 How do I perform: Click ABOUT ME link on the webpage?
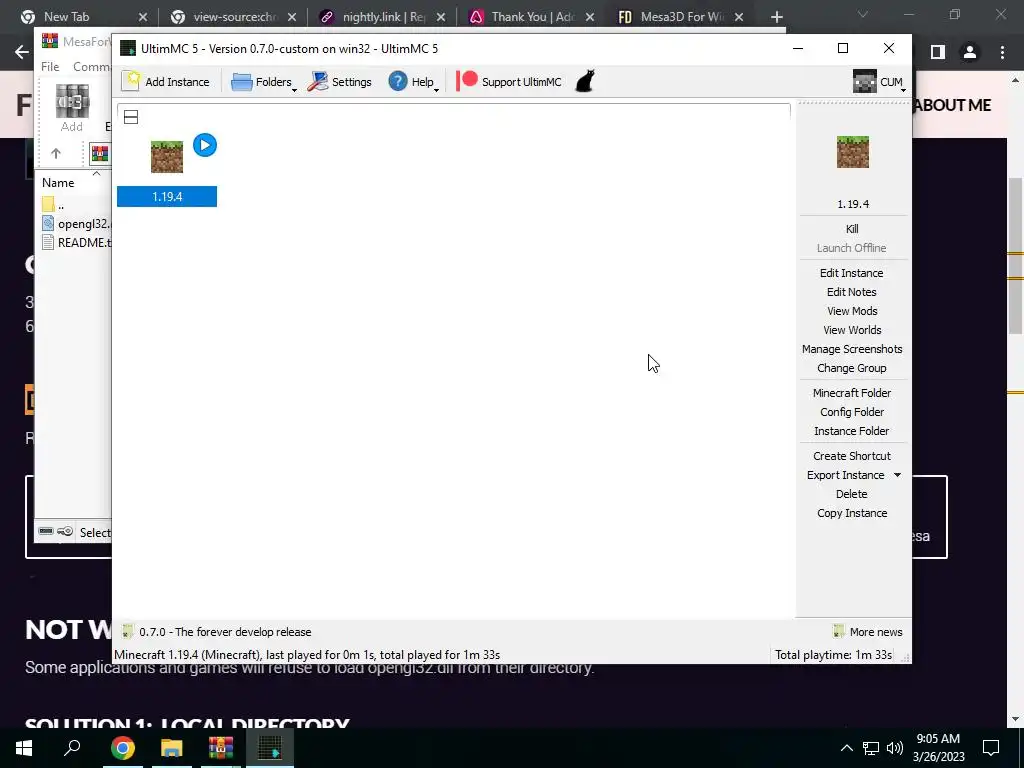click(x=952, y=105)
